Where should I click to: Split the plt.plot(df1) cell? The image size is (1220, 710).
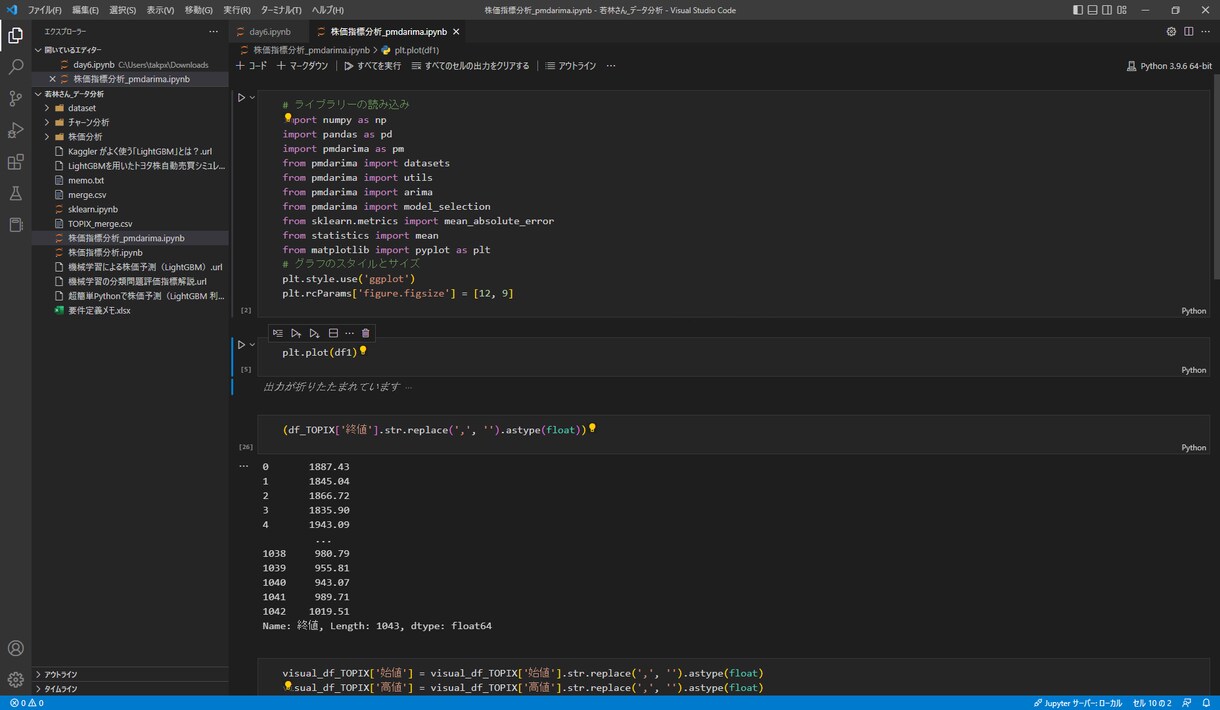(x=333, y=333)
